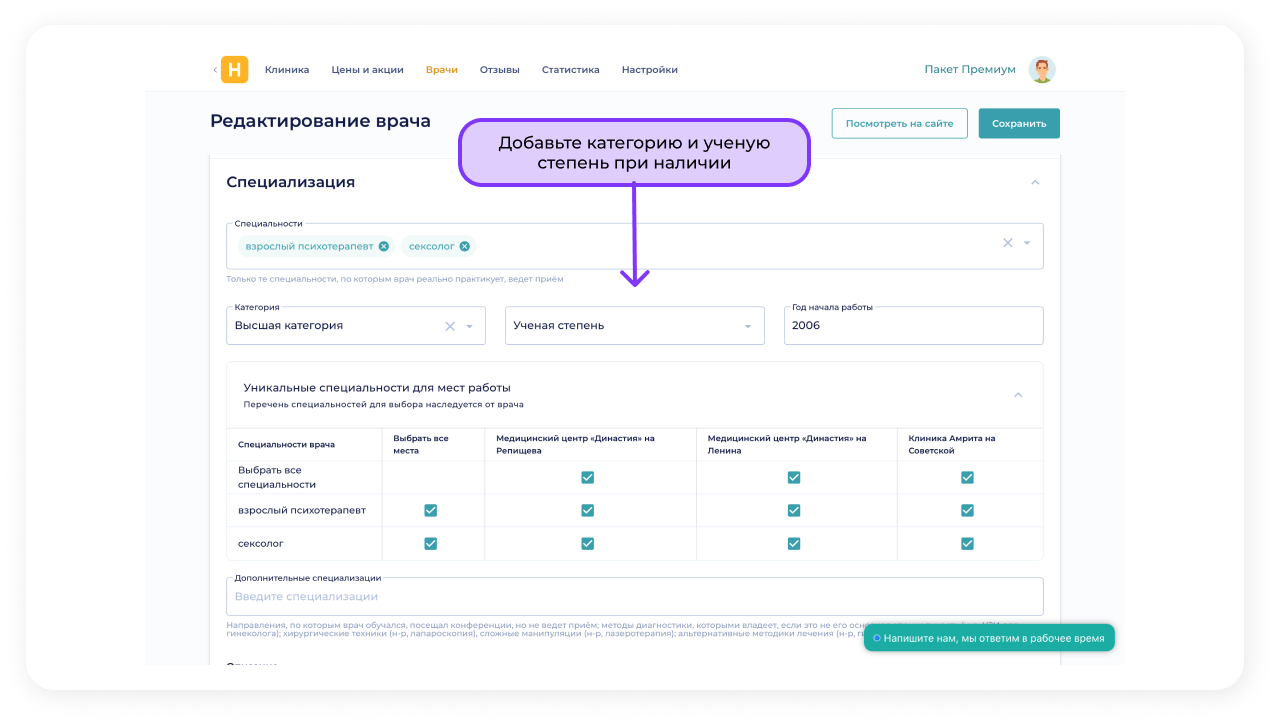The image size is (1276, 723).
Task: Select the Врачи menu item
Action: click(442, 70)
